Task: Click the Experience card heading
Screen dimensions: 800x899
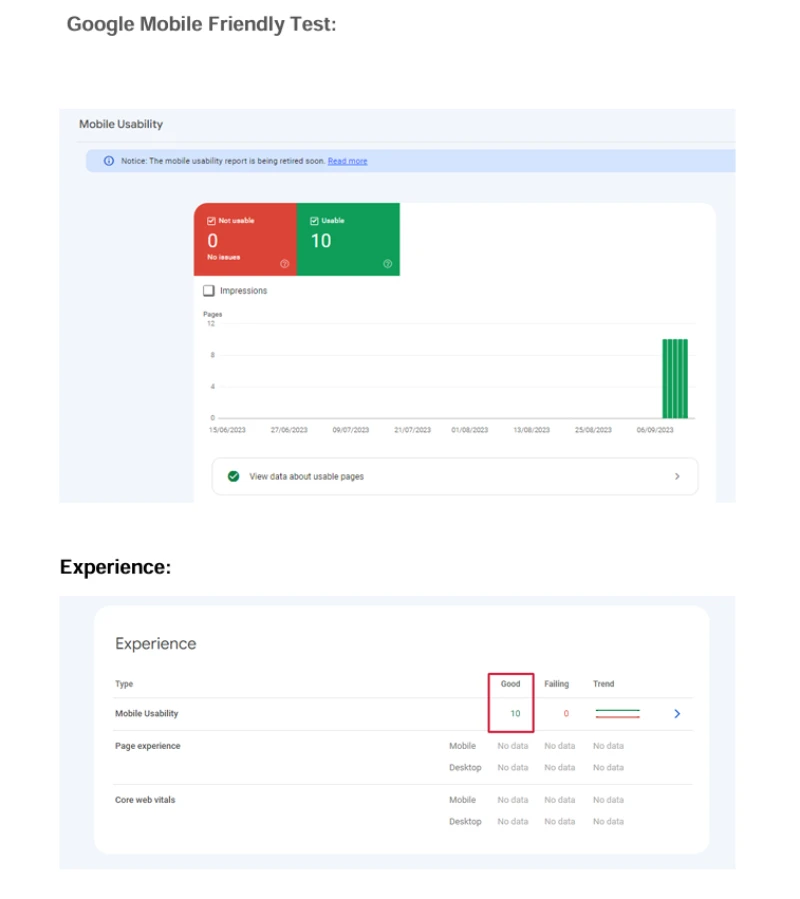Action: (155, 644)
